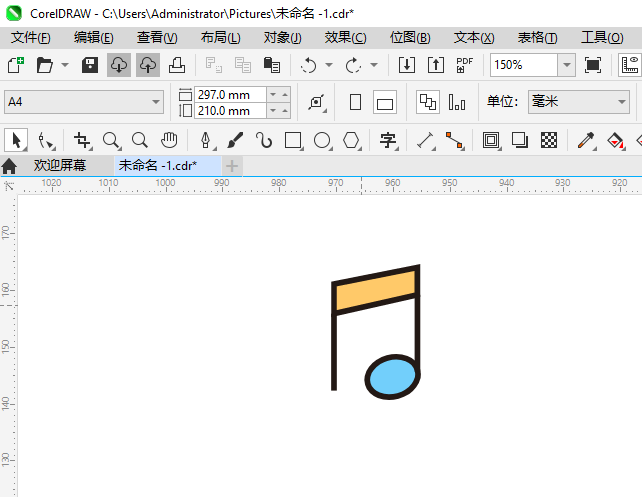Select the Polygon tool
This screenshot has width=642, height=497.
click(351, 140)
